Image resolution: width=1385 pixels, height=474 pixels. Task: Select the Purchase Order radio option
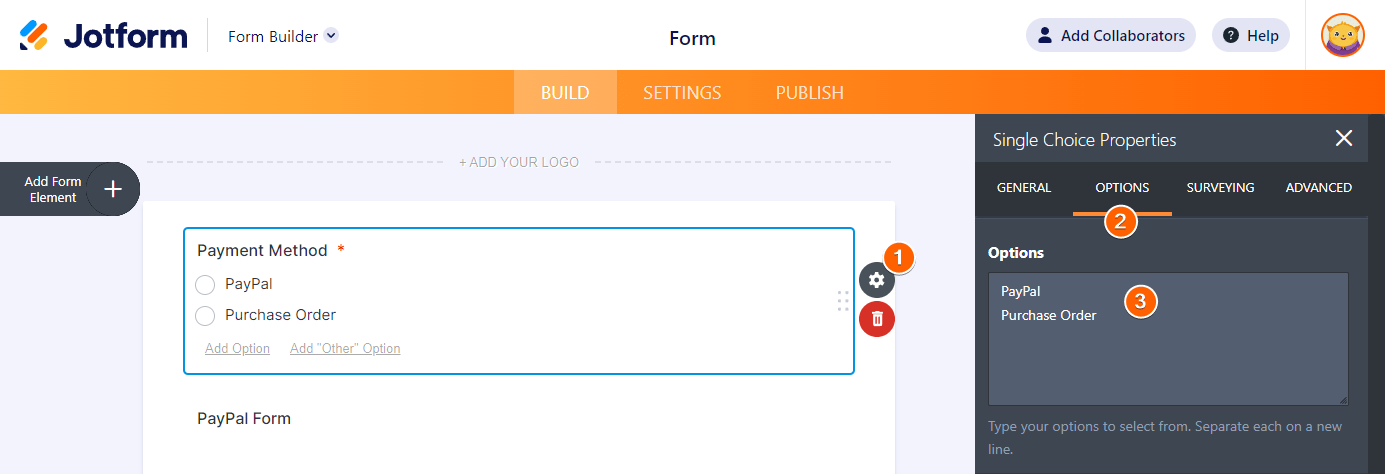(x=205, y=316)
